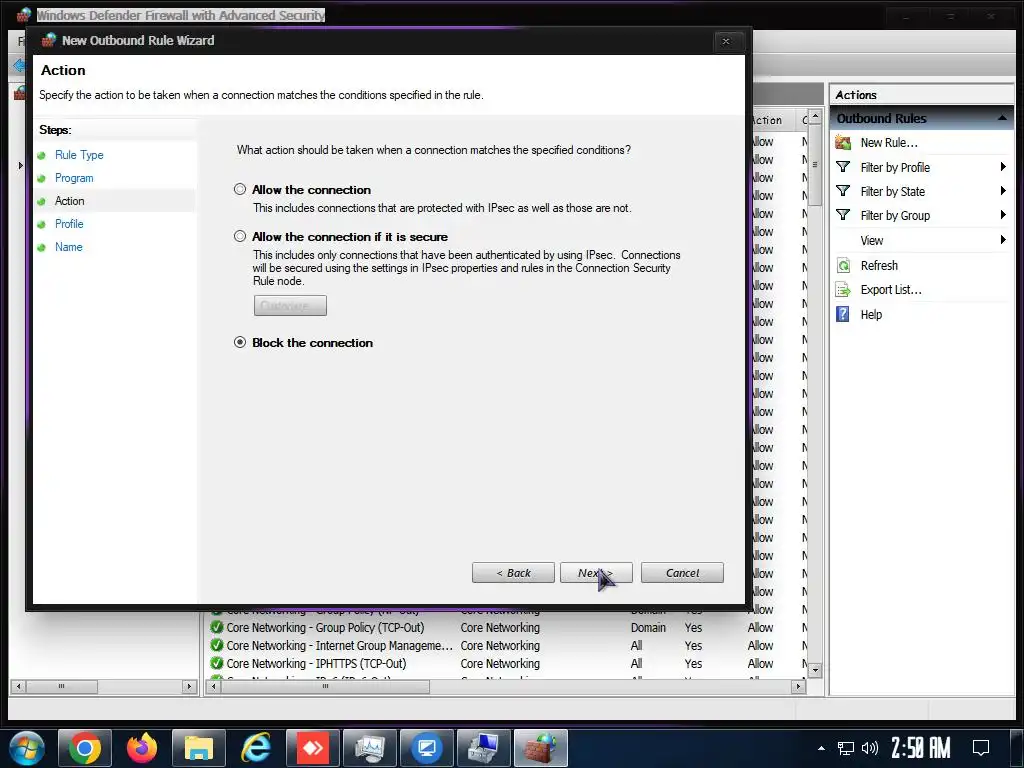This screenshot has height=768, width=1024.
Task: Select Block the connection radio button
Action: point(240,342)
